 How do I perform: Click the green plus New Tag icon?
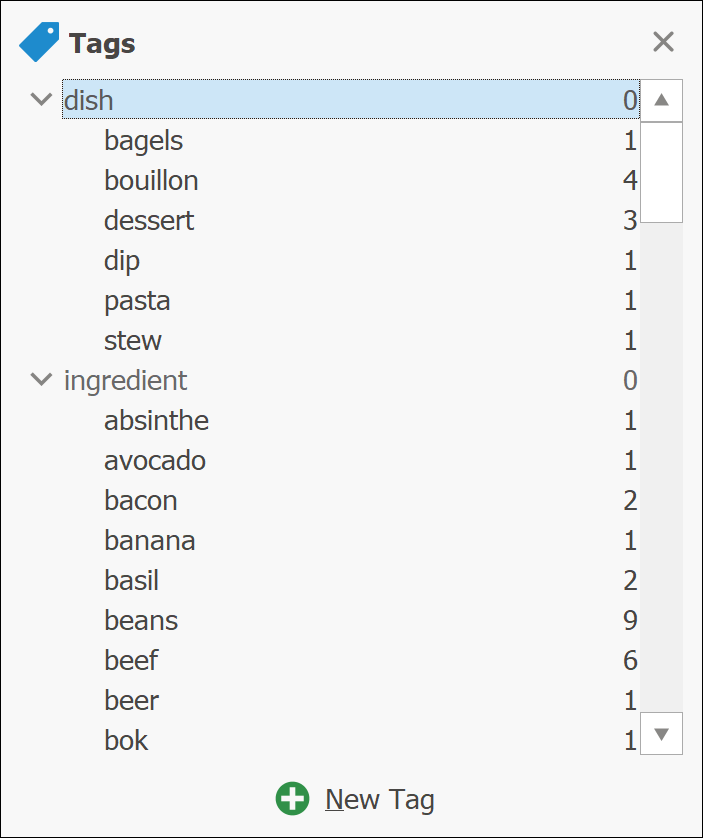(x=292, y=799)
